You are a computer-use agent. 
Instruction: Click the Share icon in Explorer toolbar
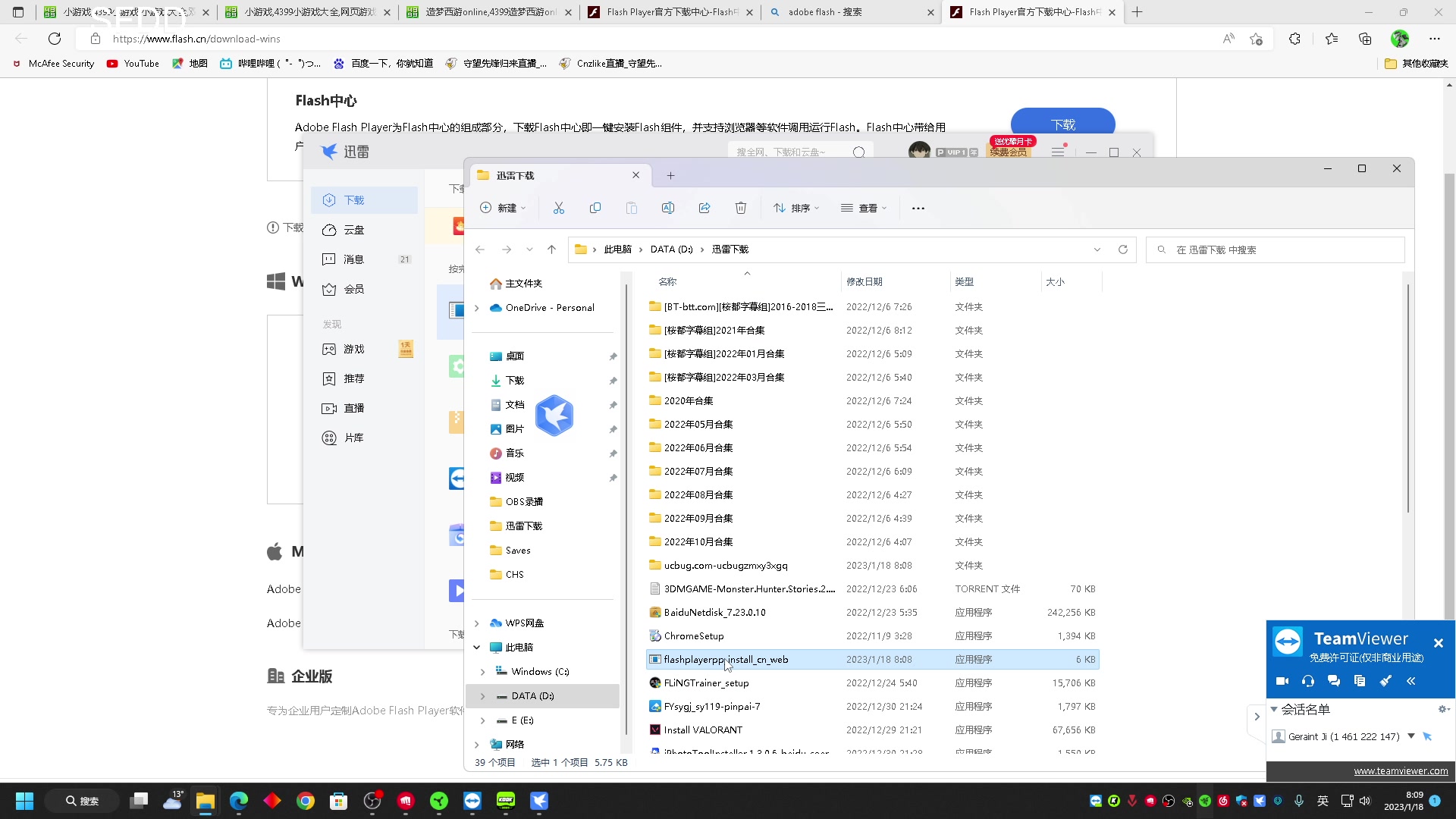coord(704,208)
